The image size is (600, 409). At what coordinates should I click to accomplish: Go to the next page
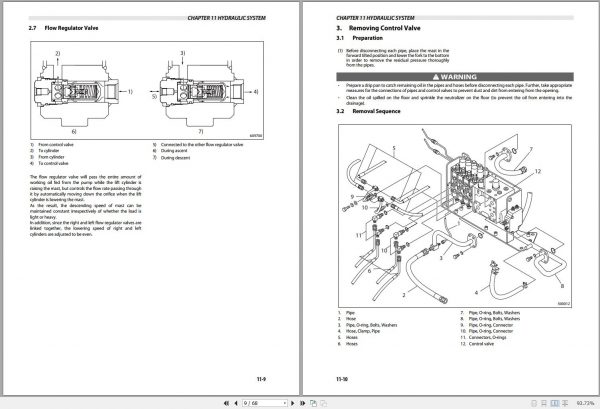[x=293, y=403]
